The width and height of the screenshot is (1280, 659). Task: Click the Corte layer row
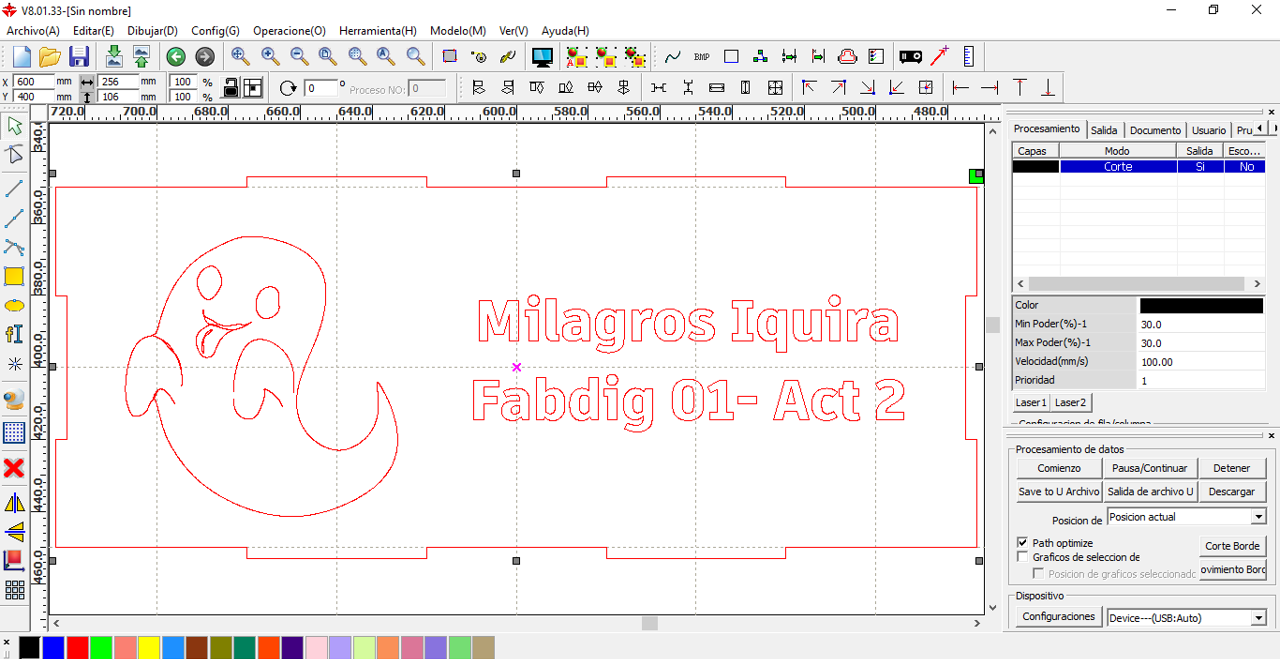click(x=1118, y=166)
